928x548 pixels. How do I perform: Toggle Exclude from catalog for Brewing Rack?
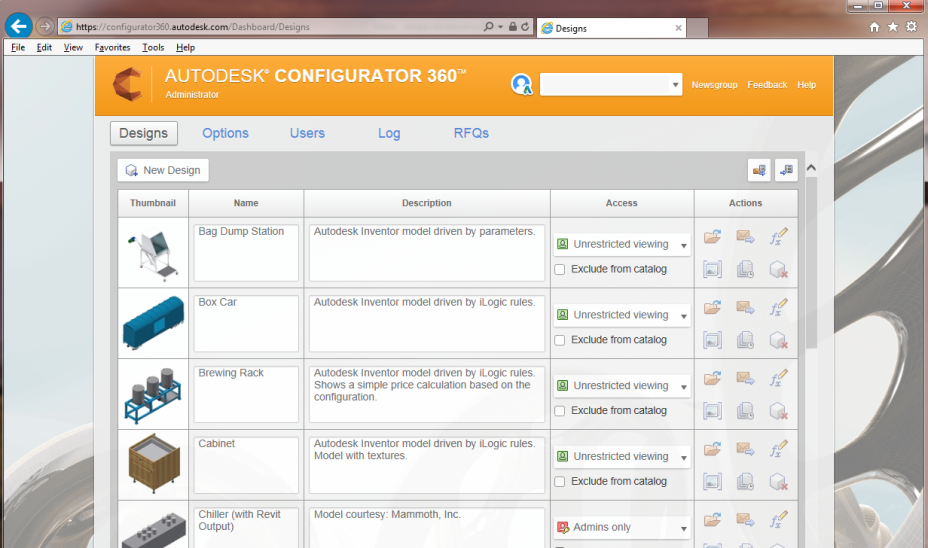pyautogui.click(x=559, y=411)
